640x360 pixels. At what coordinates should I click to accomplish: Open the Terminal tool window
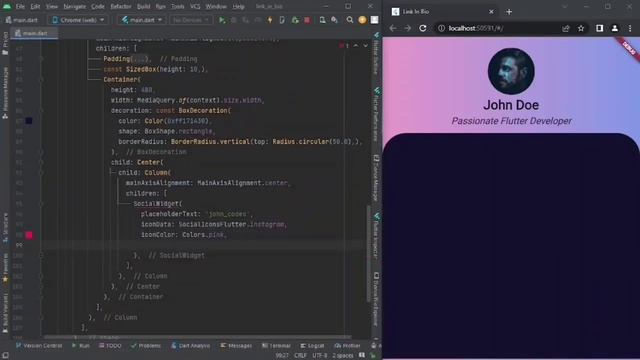coord(276,346)
